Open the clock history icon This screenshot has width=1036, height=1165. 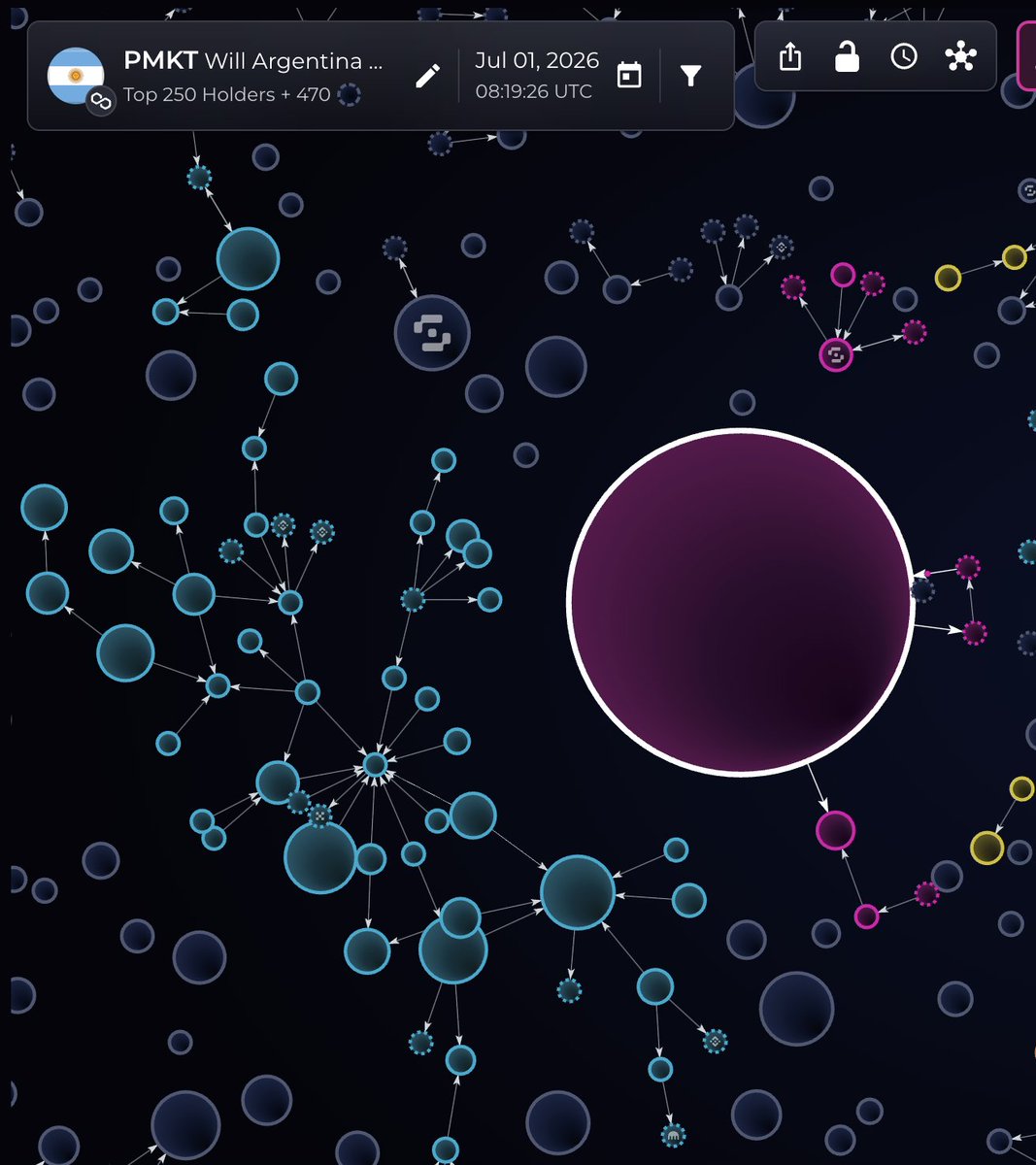904,57
